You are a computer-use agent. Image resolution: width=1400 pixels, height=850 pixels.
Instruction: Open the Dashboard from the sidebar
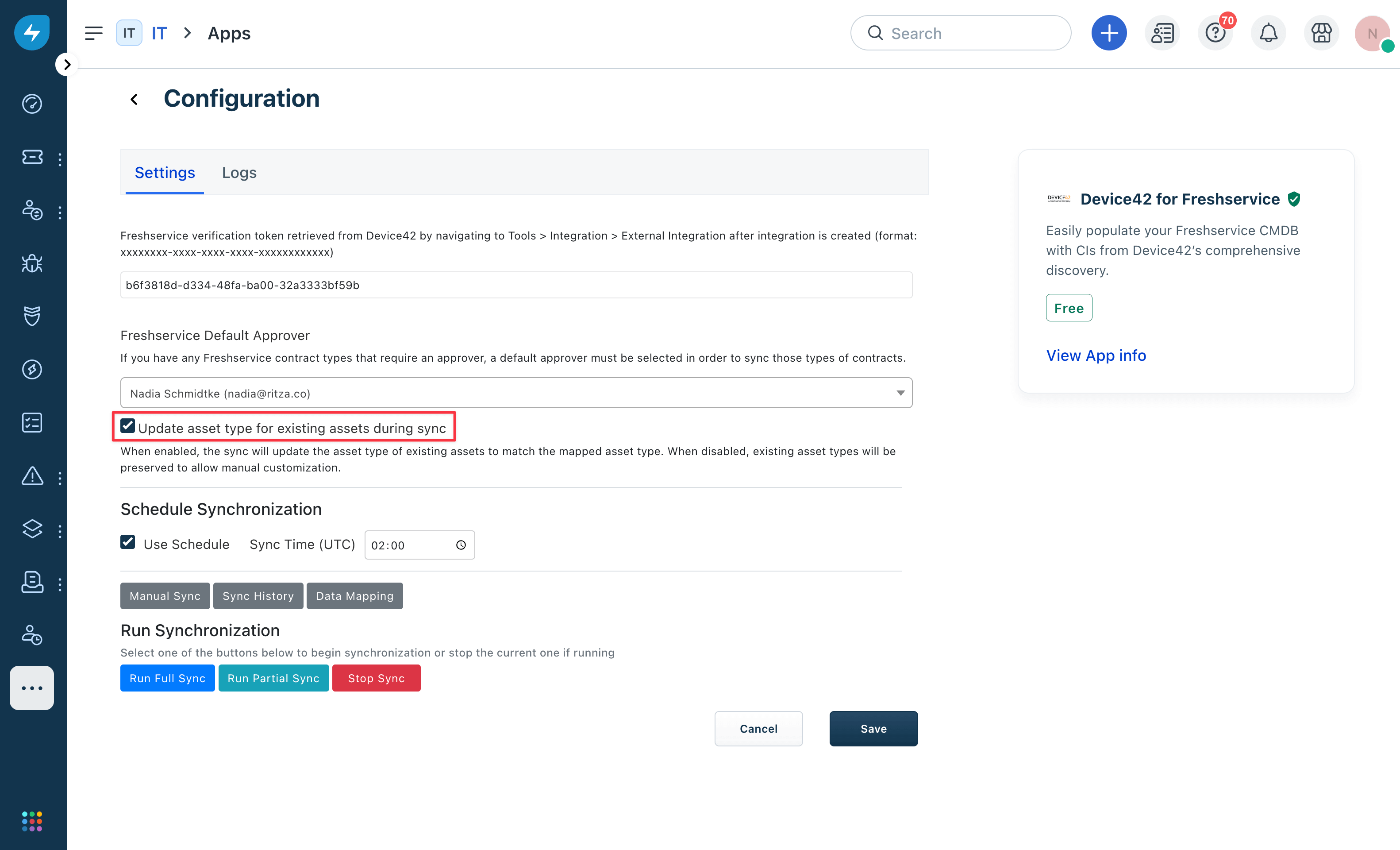click(x=32, y=104)
